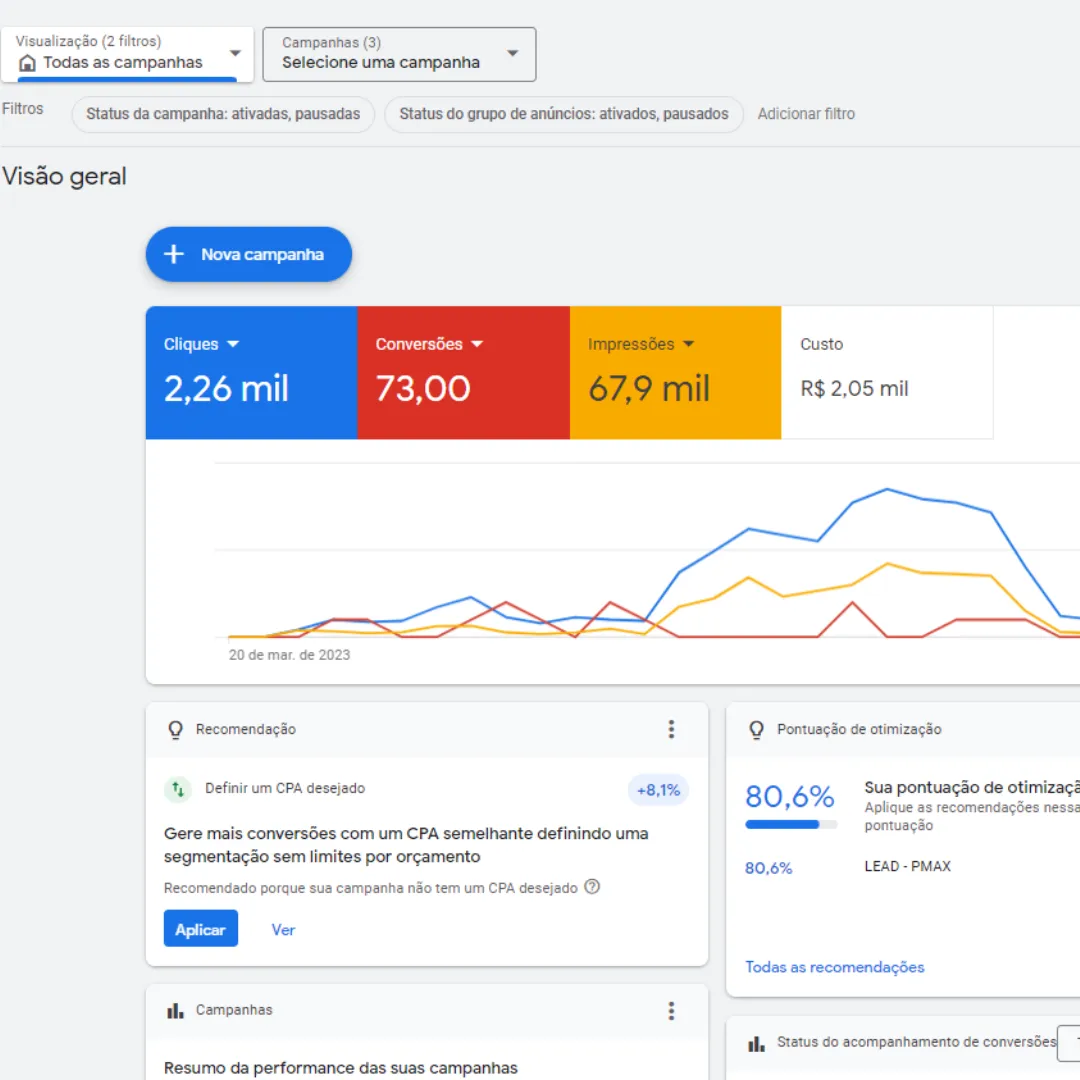Viewport: 1080px width, 1080px height.
Task: Click the lightbulb icon in Recomendação header
Action: (175, 730)
